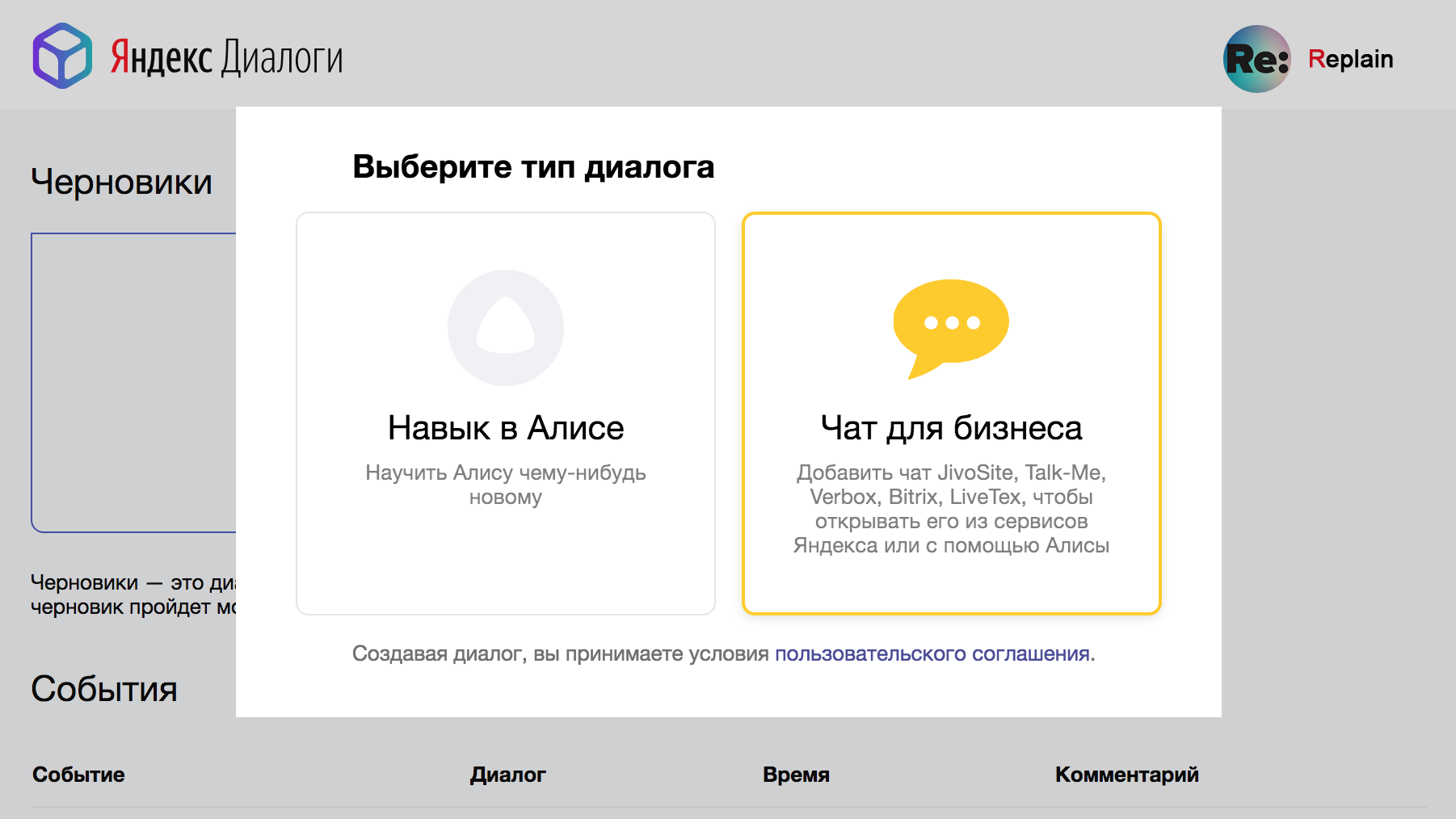Viewport: 1456px width, 819px height.
Task: Choose the Навык в Алисе title
Action: (x=506, y=428)
